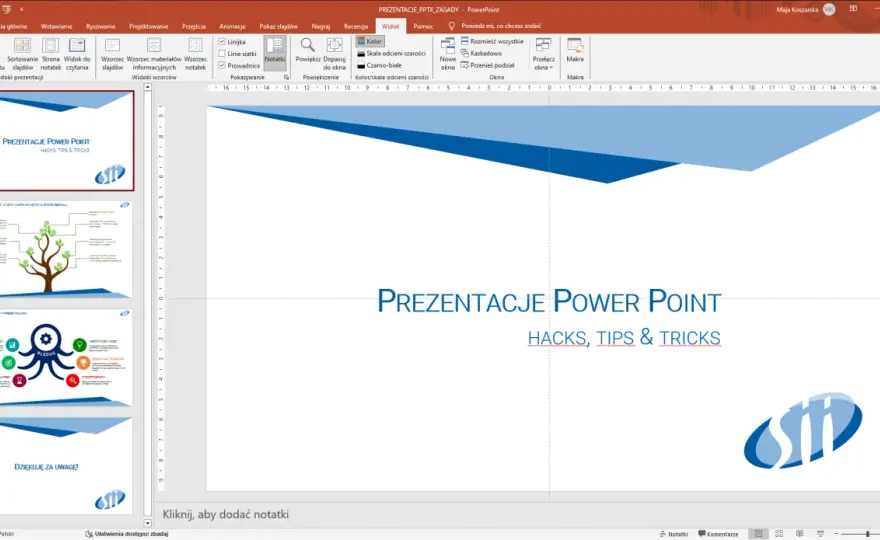This screenshot has height=540, width=880.
Task: Click Przenieś podział
Action: (488, 65)
